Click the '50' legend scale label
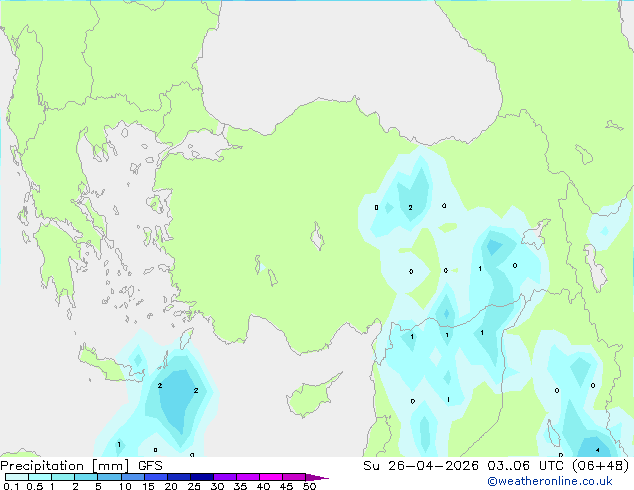Viewport: 634px width, 490px height. [309, 486]
